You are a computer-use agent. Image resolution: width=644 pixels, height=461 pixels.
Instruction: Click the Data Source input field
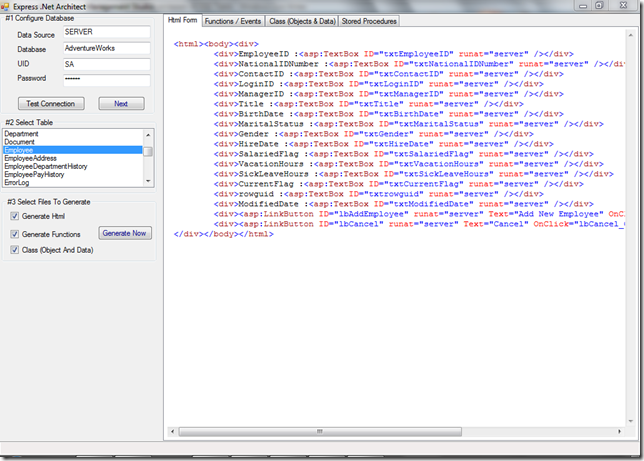tap(105, 32)
